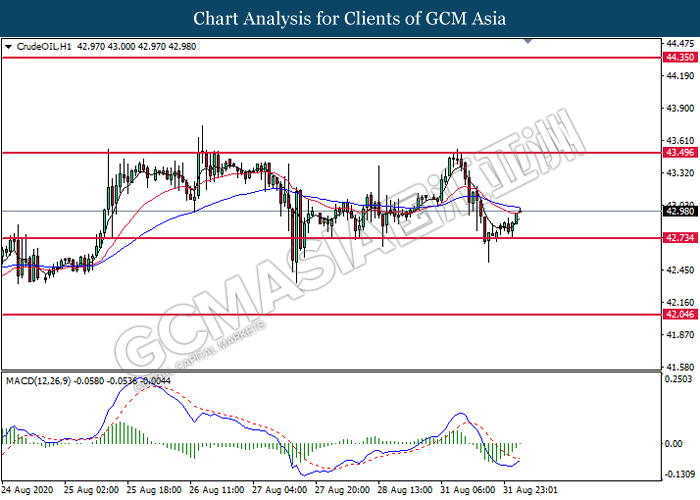Click the chart title banner text

(x=349, y=18)
